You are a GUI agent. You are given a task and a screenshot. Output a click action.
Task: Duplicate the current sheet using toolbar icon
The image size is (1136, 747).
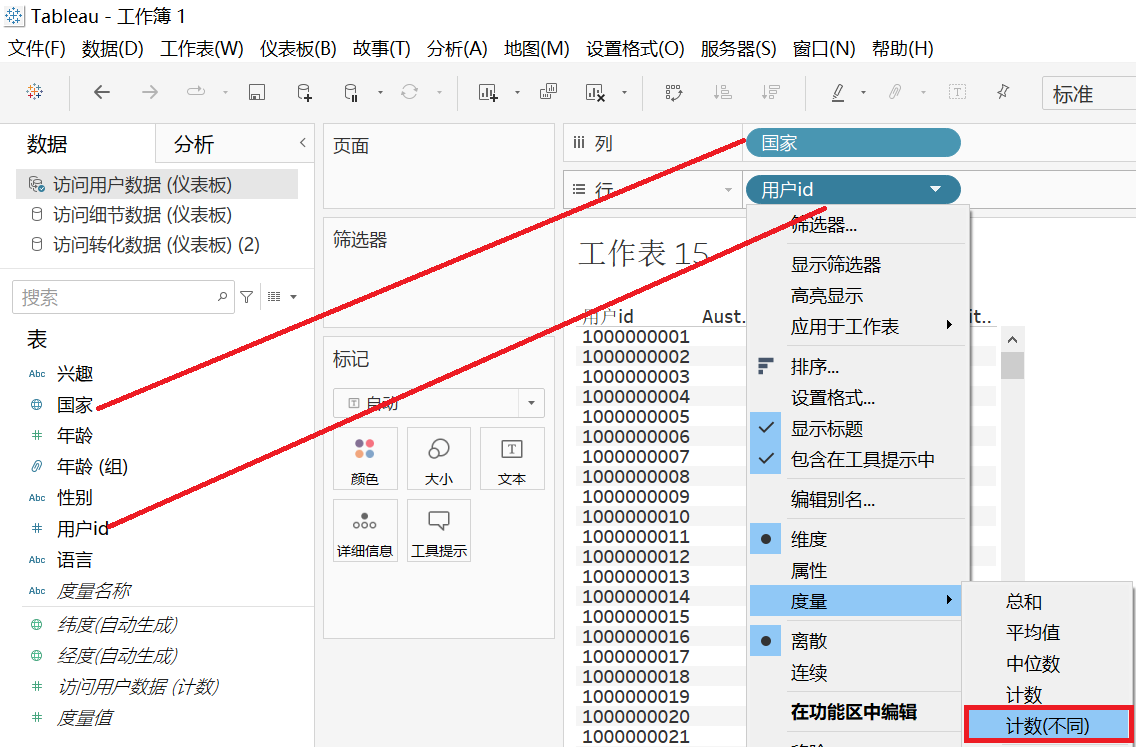[x=548, y=91]
